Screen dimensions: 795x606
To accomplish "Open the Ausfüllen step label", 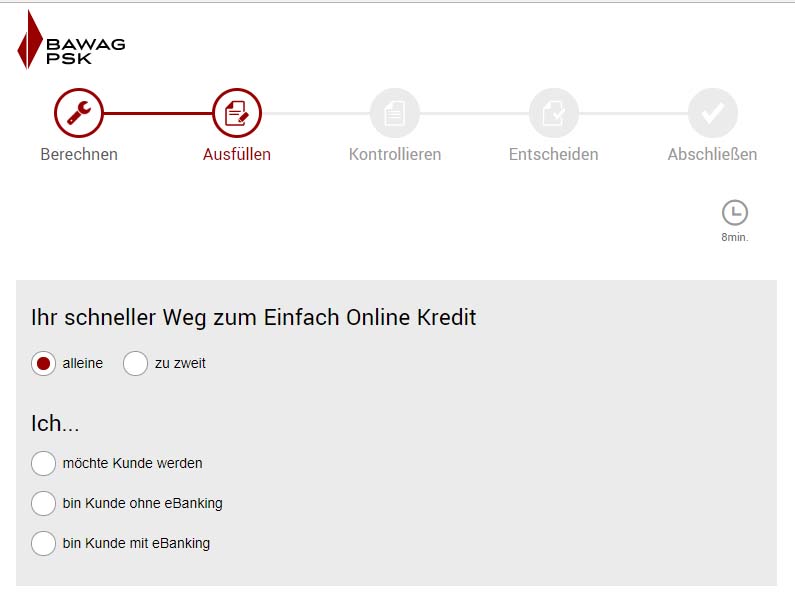I will (237, 154).
